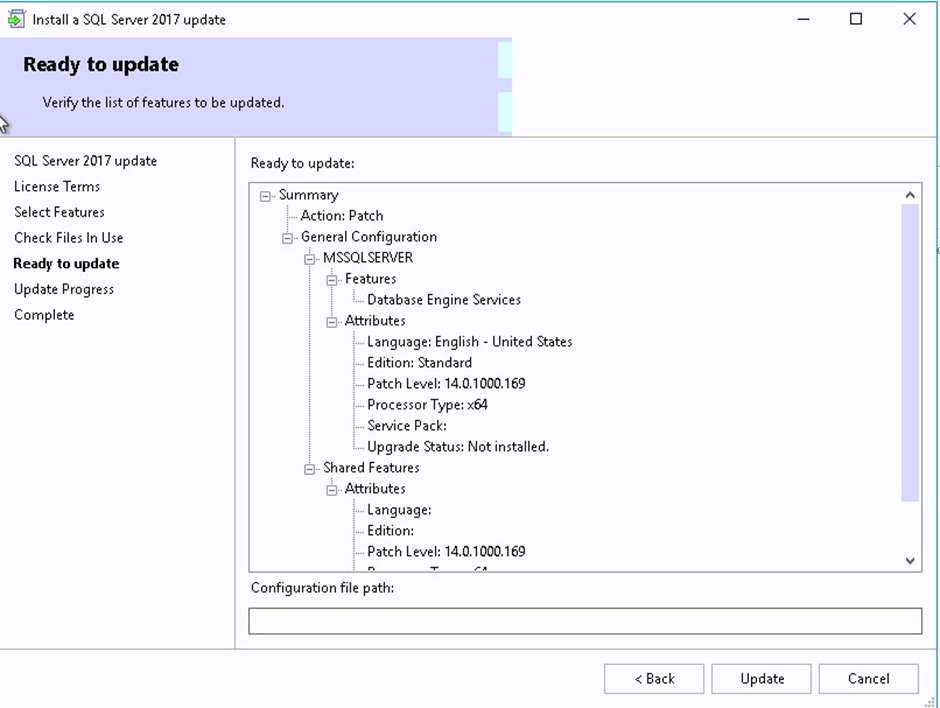This screenshot has width=940, height=708.
Task: Collapse the General Configuration node
Action: point(288,238)
